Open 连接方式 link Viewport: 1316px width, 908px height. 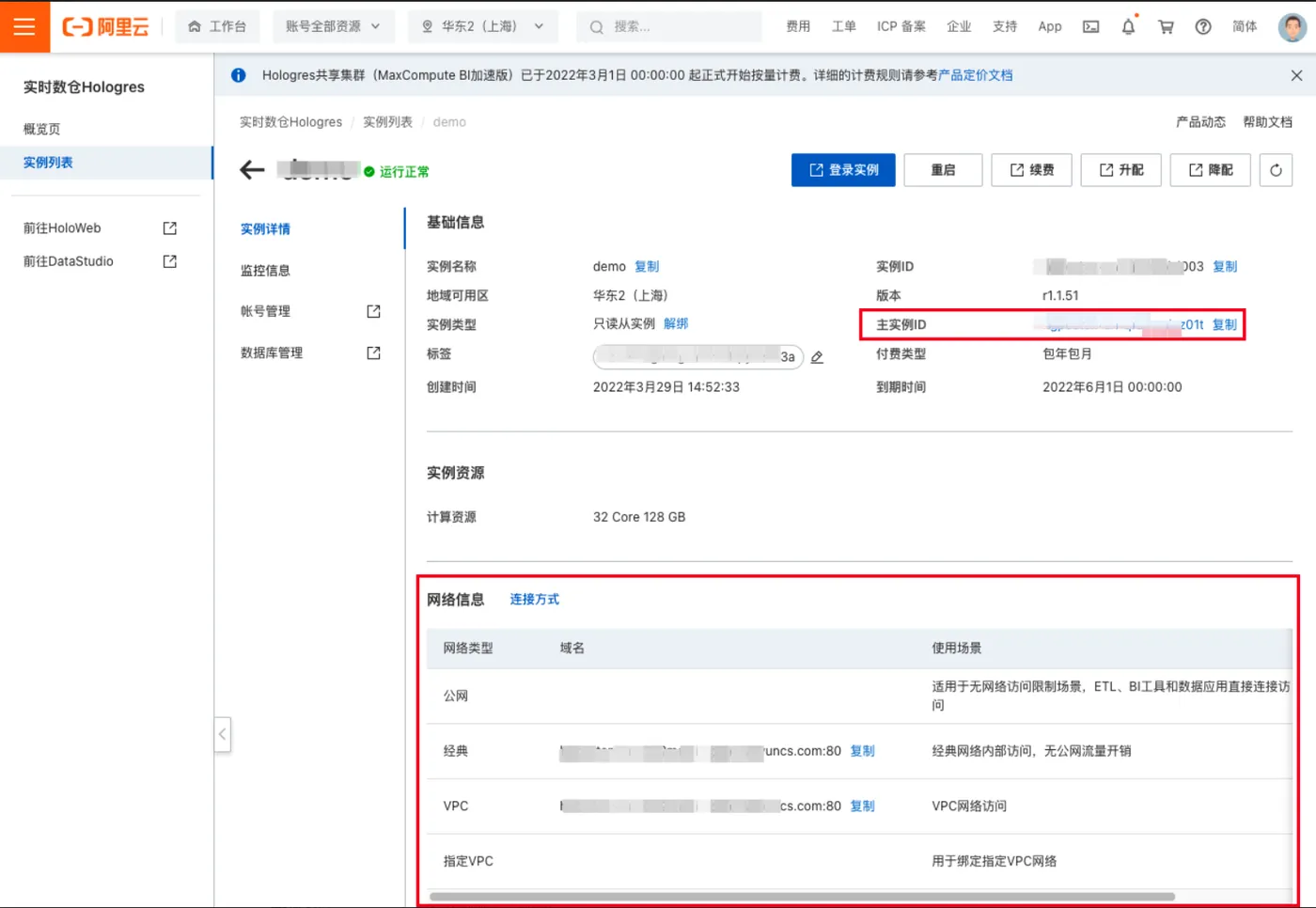point(534,599)
